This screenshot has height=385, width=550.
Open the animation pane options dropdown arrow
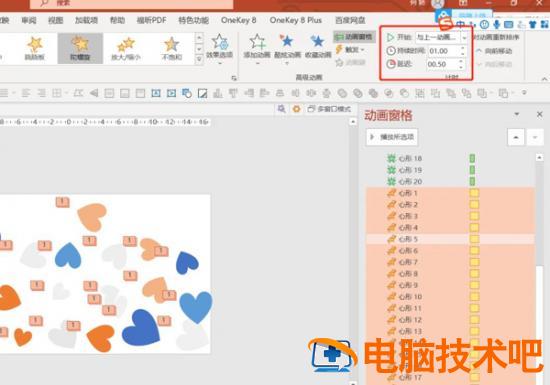(x=516, y=114)
